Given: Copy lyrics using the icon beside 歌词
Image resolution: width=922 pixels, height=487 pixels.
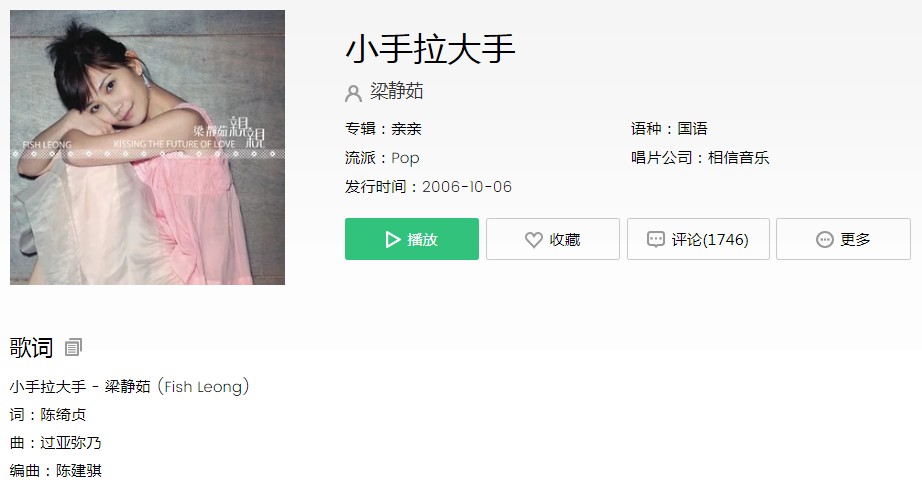Looking at the screenshot, I should [x=73, y=348].
